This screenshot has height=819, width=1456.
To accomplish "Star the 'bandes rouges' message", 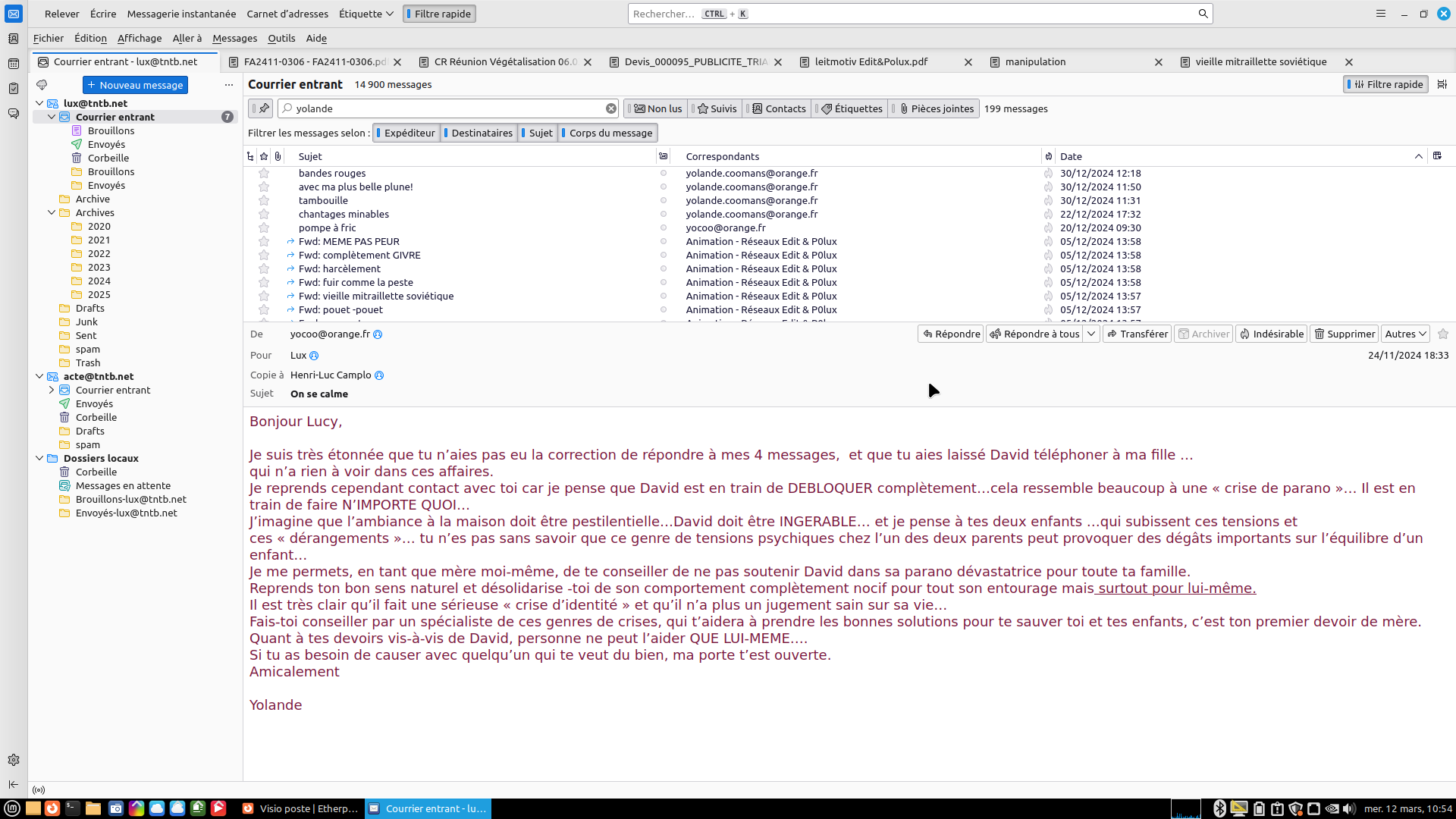I will tap(264, 174).
